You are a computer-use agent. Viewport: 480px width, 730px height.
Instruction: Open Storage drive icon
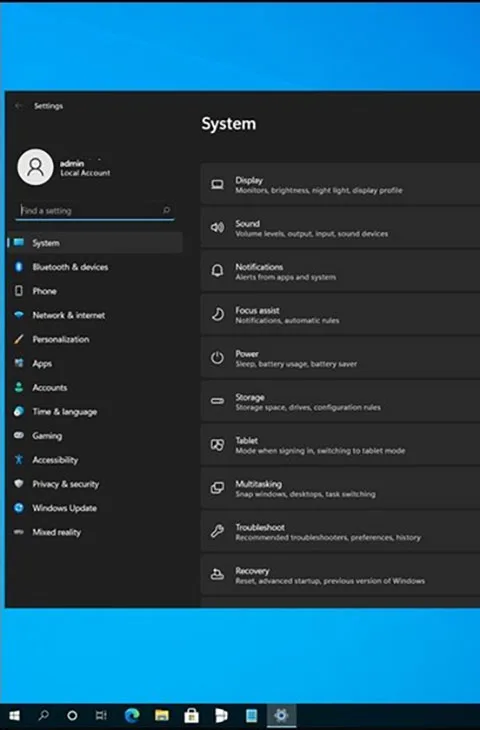coord(217,401)
